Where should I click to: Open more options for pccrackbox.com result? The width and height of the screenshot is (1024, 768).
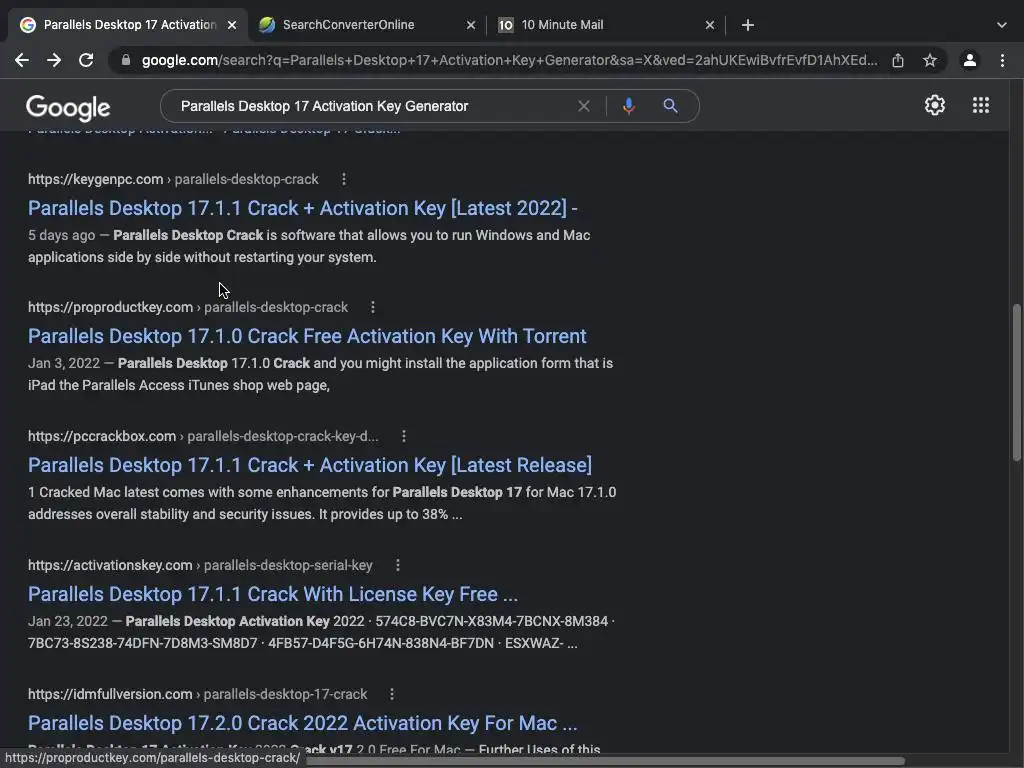coord(404,436)
